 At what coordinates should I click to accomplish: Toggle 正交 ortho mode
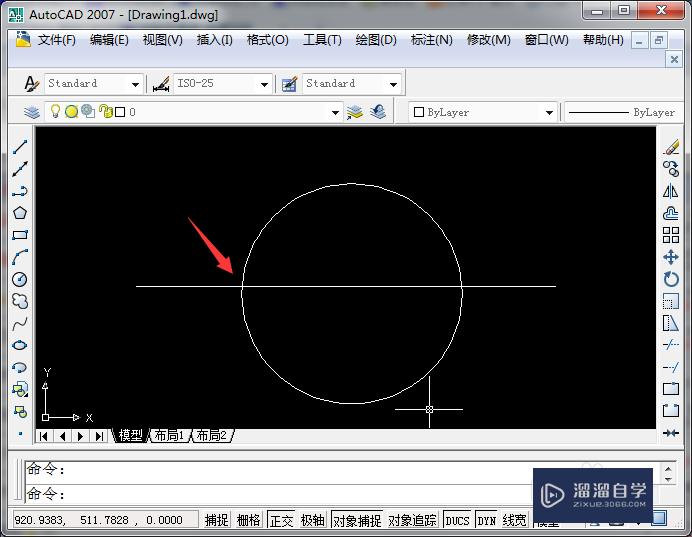tap(281, 521)
